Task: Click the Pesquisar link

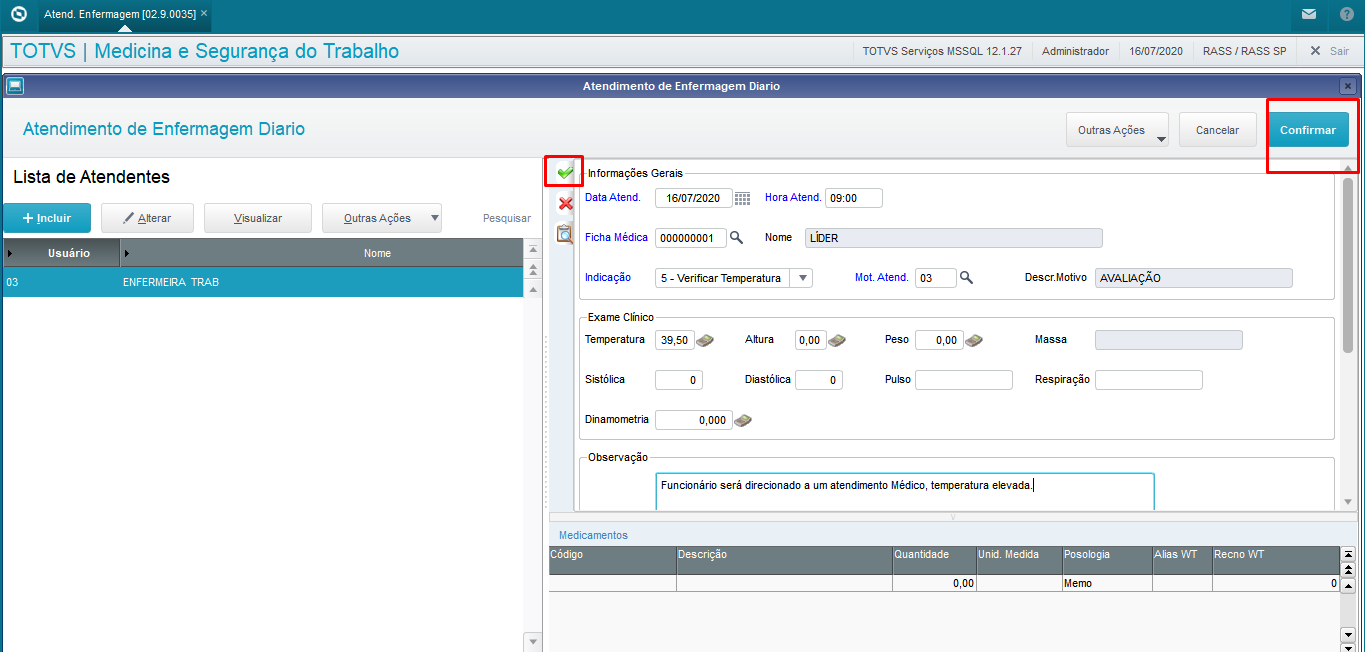Action: 507,218
